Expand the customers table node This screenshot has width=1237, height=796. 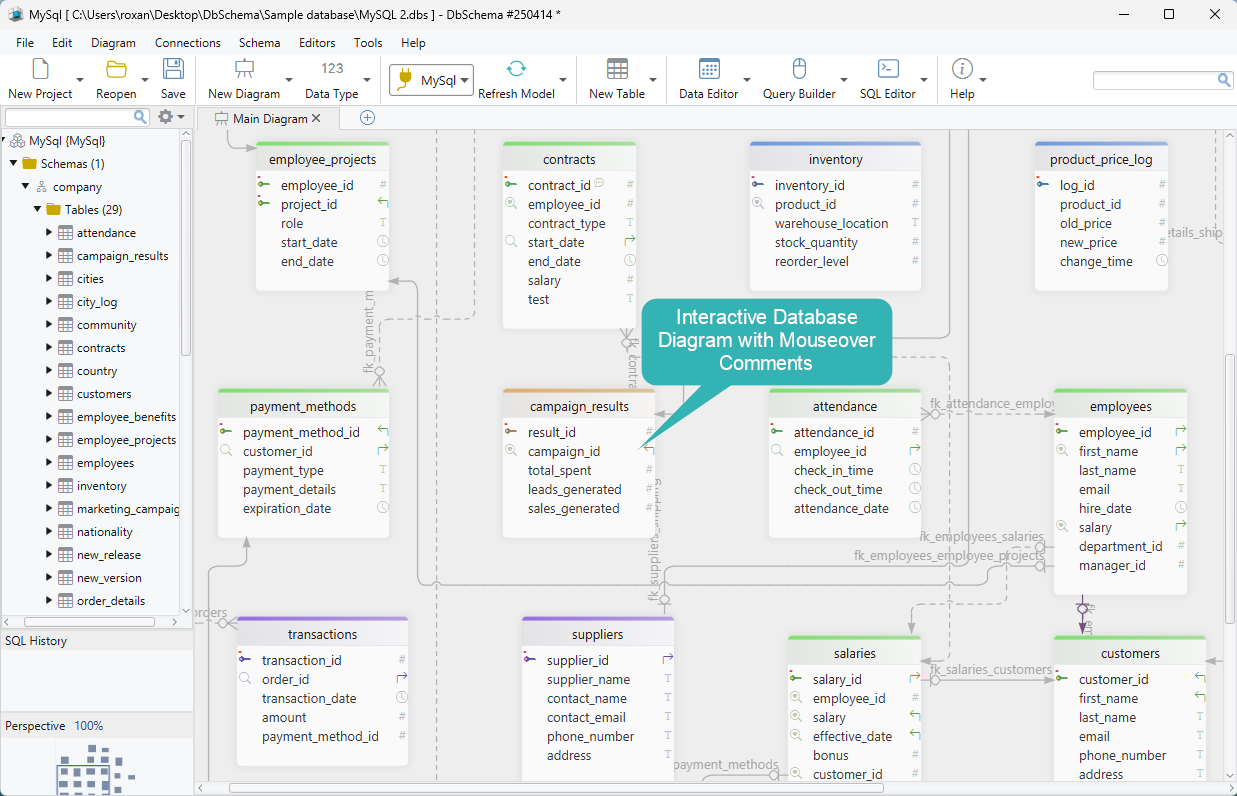49,394
